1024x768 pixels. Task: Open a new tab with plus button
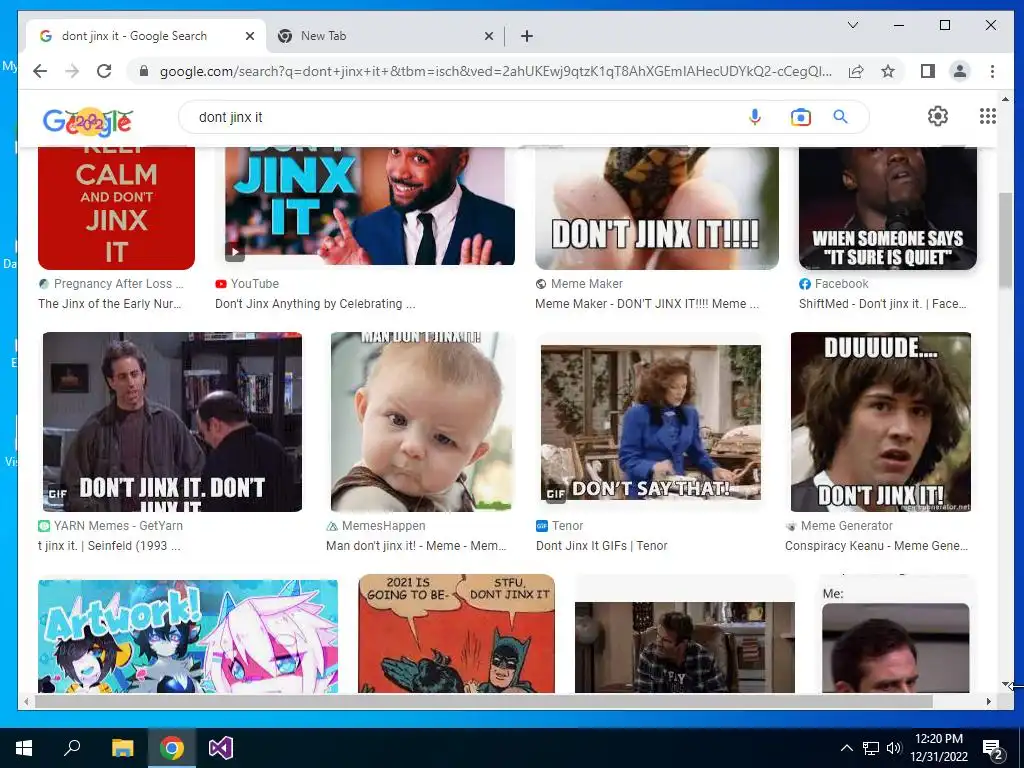[x=527, y=36]
